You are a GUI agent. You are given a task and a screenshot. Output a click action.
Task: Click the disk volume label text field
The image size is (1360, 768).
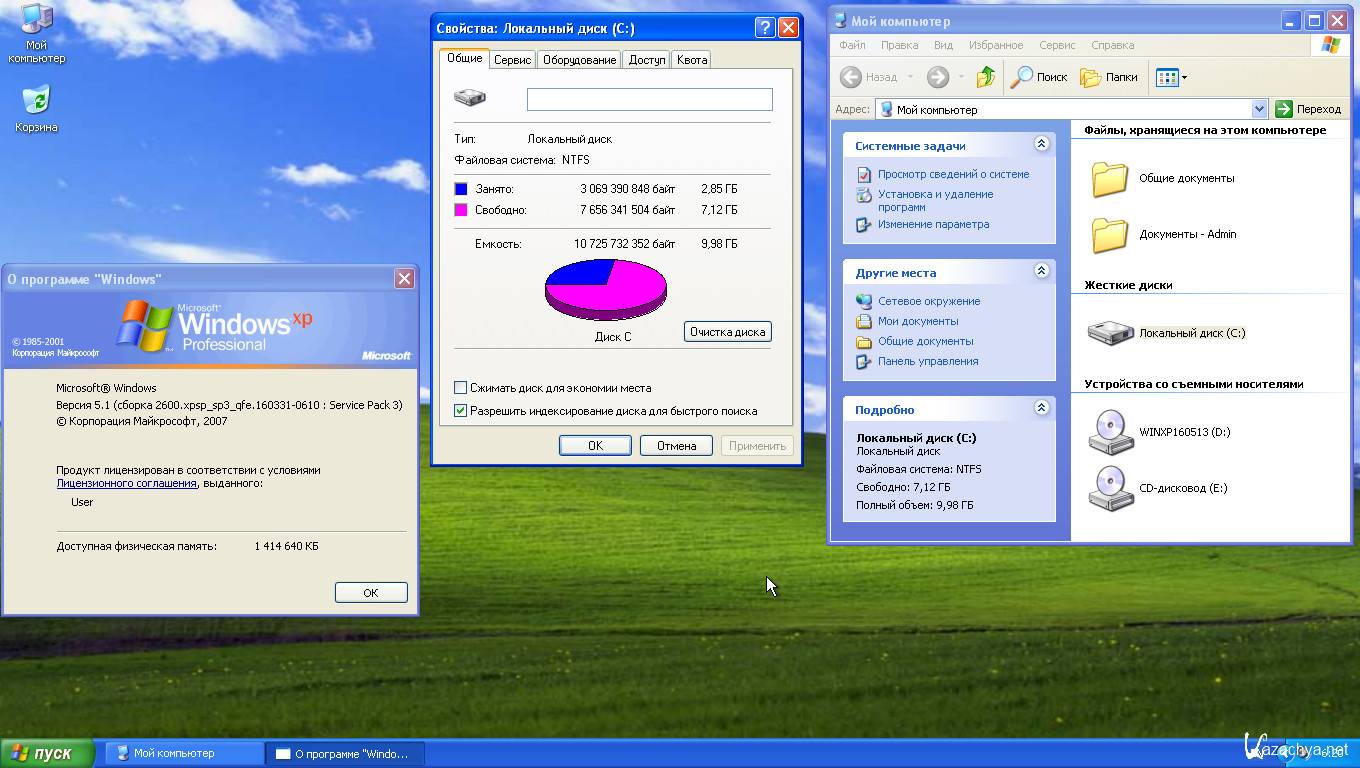click(649, 99)
